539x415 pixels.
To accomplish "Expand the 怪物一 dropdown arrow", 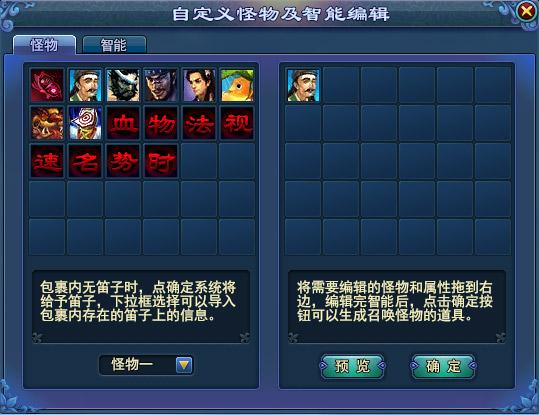I will tap(184, 365).
